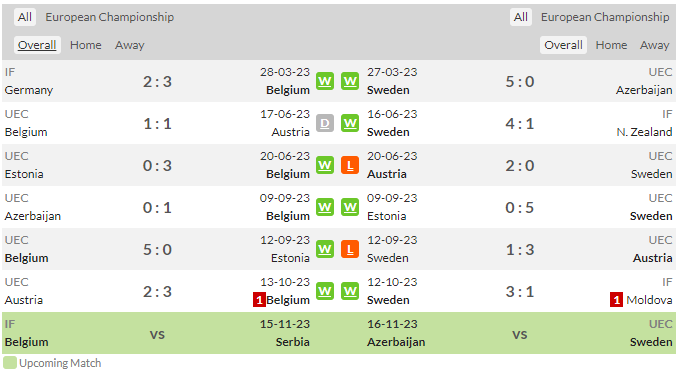This screenshot has width=683, height=392.
Task: Click the green W badge for Sweden 27-03-23
Action: coord(350,81)
